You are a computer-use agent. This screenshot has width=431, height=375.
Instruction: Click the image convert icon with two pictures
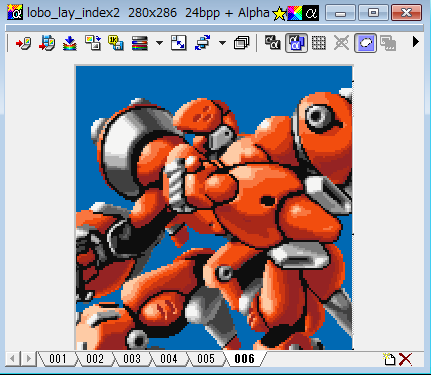[x=93, y=43]
